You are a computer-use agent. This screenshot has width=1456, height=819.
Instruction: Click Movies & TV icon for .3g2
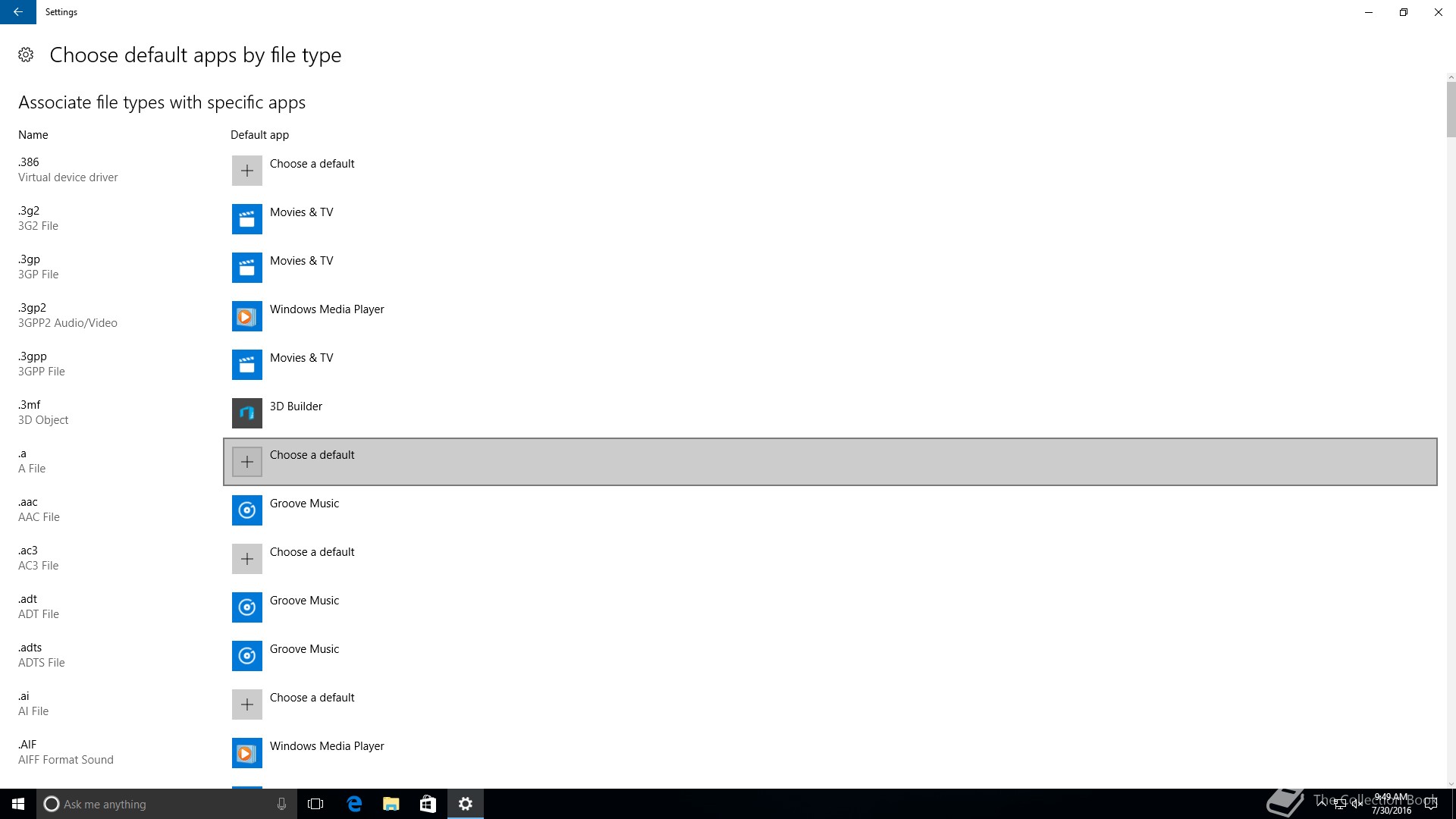(x=247, y=219)
